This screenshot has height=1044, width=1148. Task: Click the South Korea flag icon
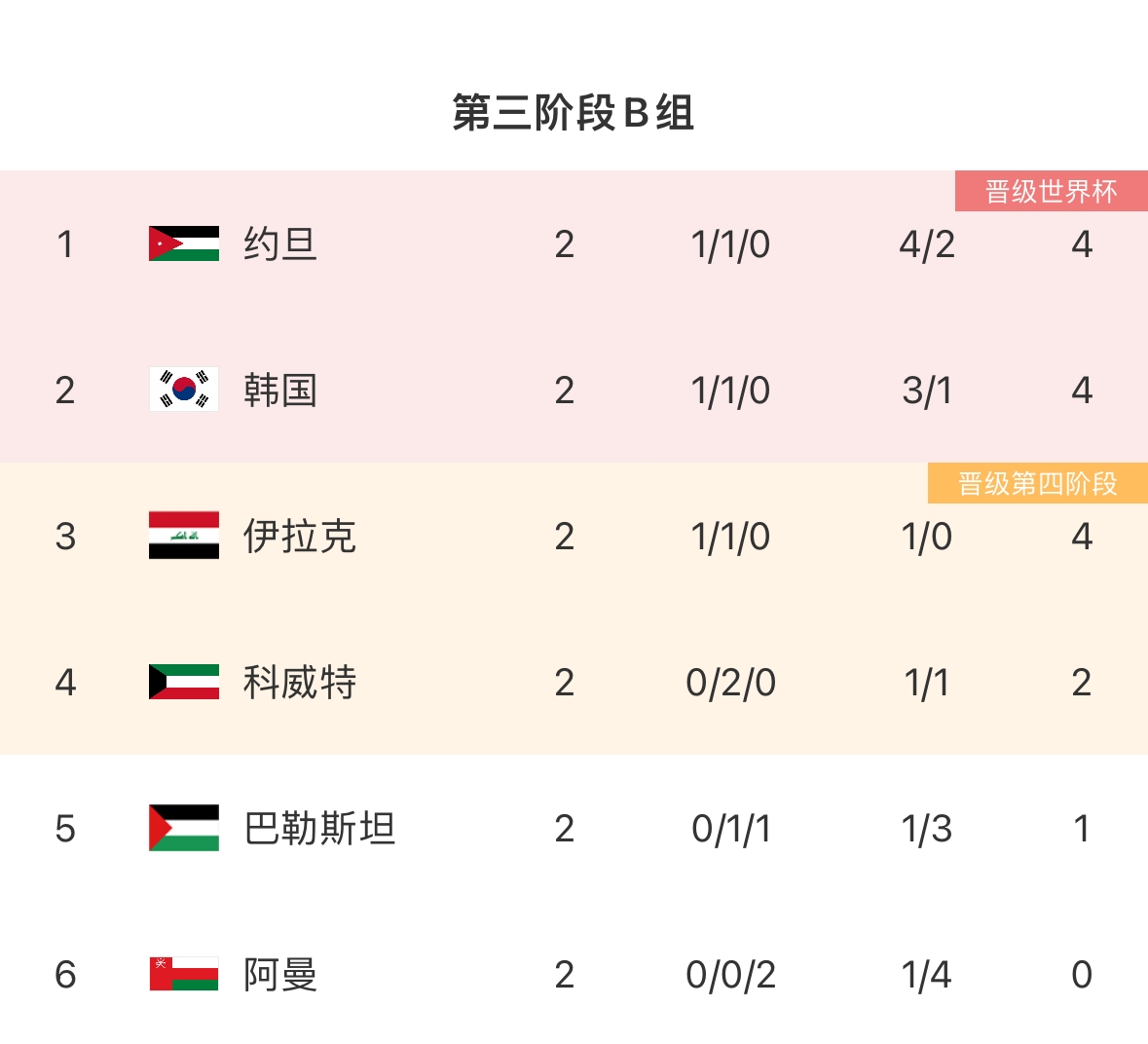(184, 390)
